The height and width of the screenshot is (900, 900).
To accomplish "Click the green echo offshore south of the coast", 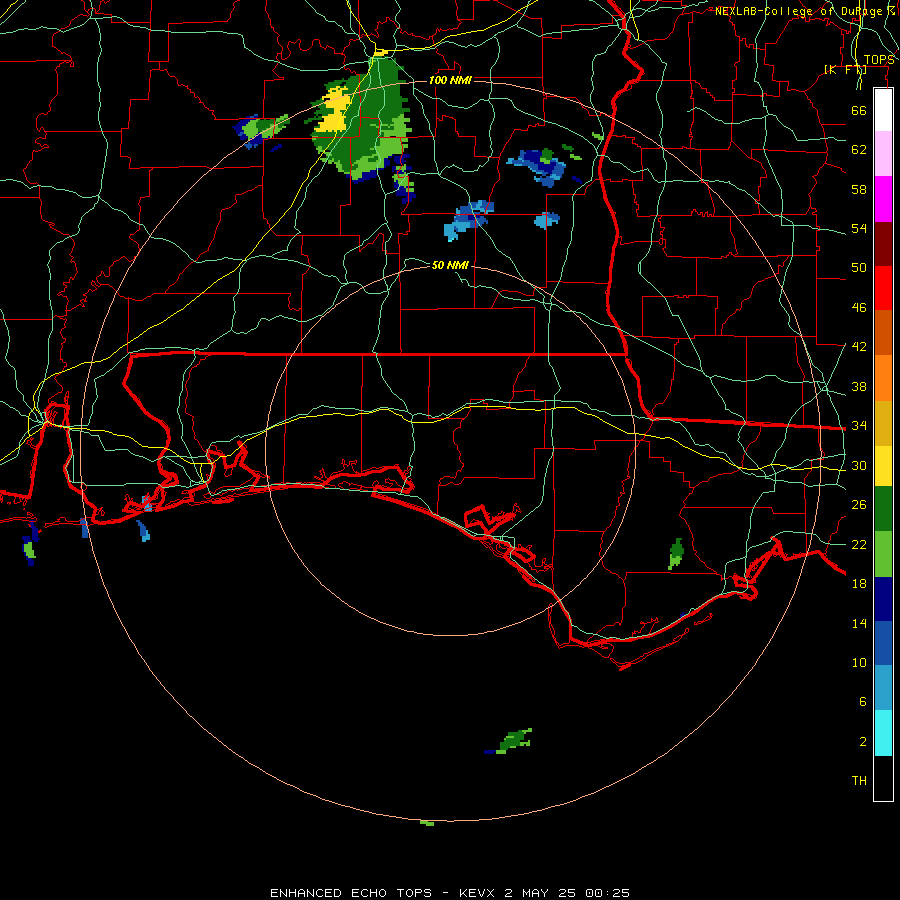I will 514,740.
